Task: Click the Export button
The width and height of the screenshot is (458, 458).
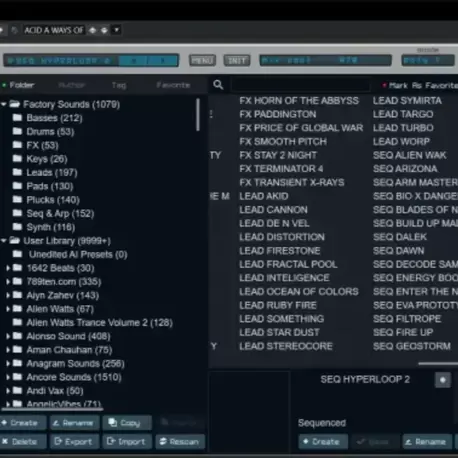Action: 75,442
